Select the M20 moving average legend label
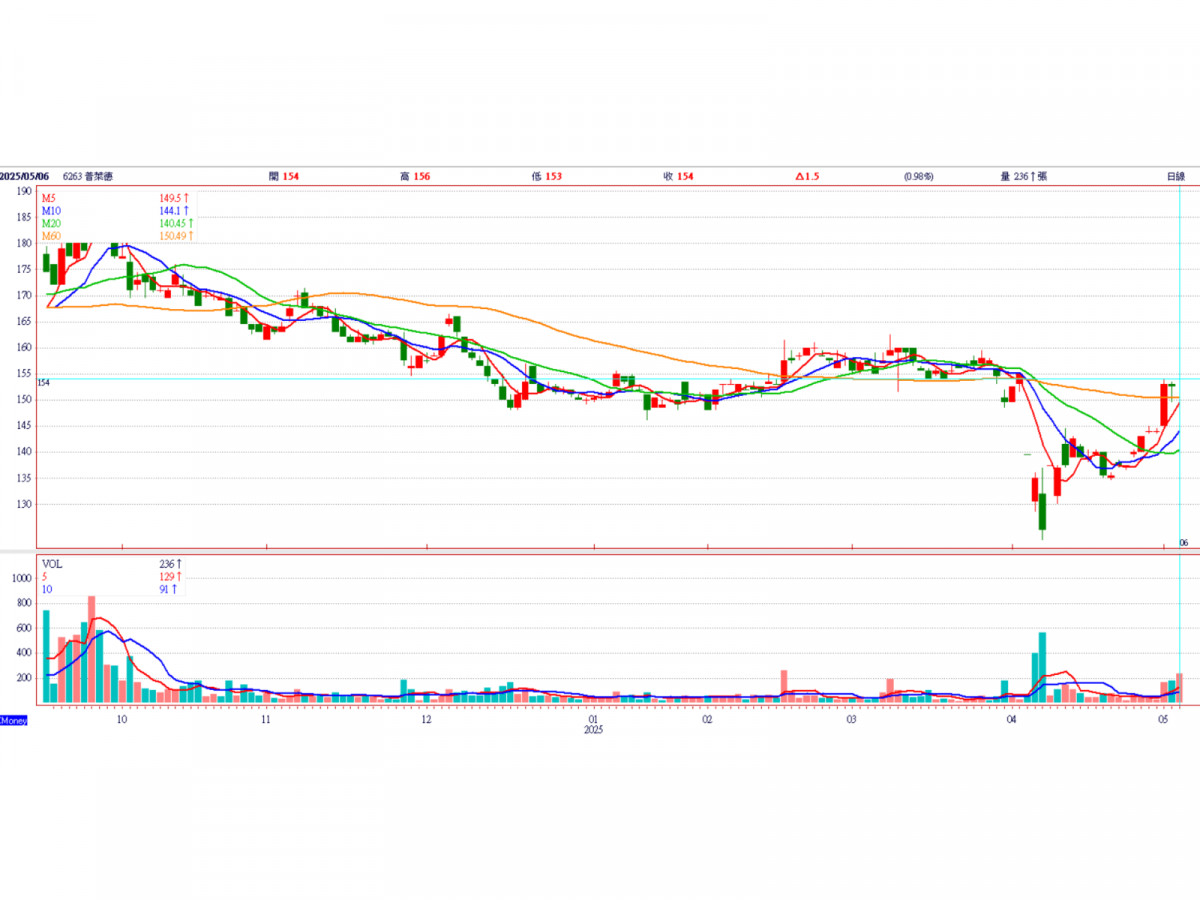 [51, 223]
